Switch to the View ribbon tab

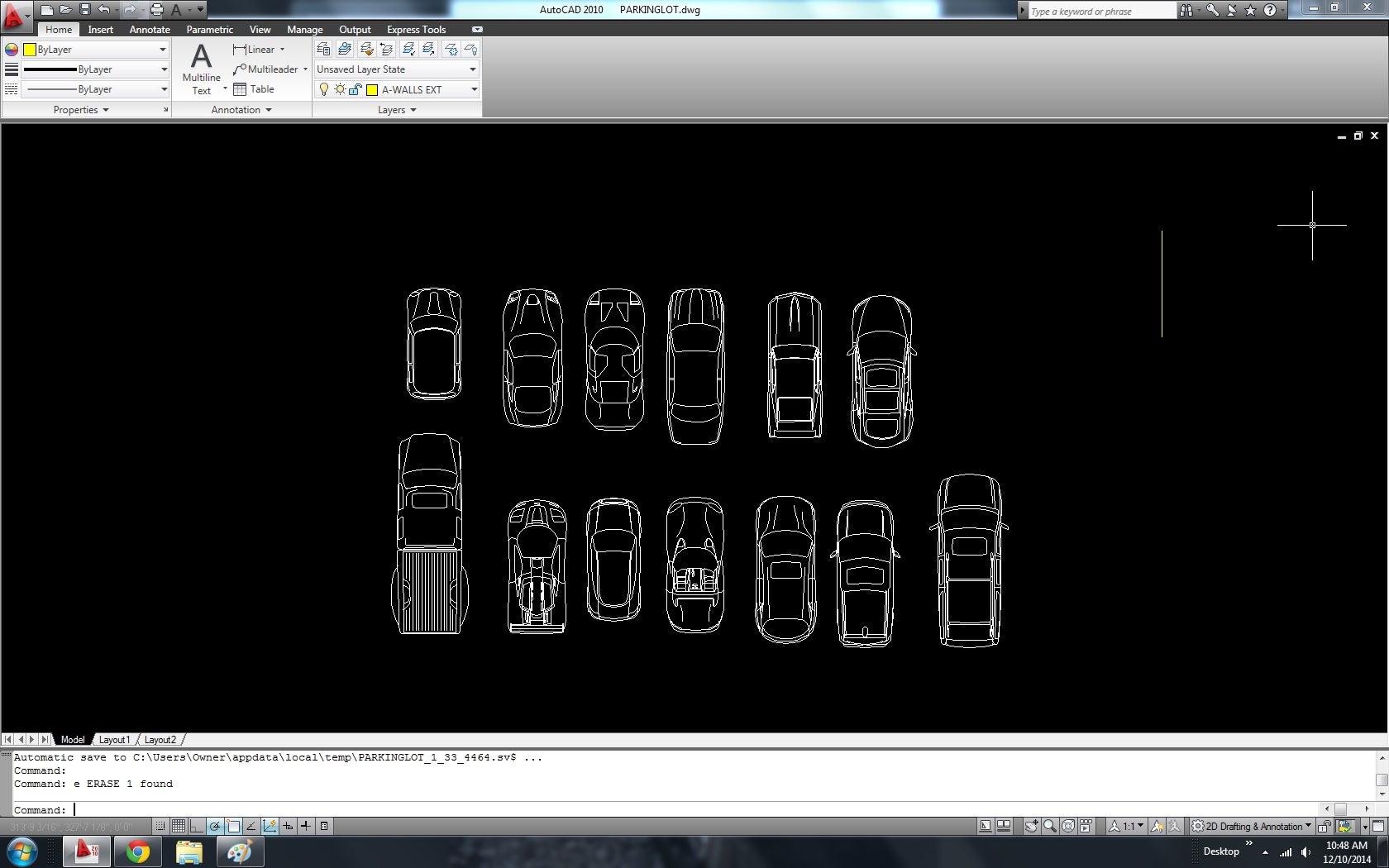[260, 30]
